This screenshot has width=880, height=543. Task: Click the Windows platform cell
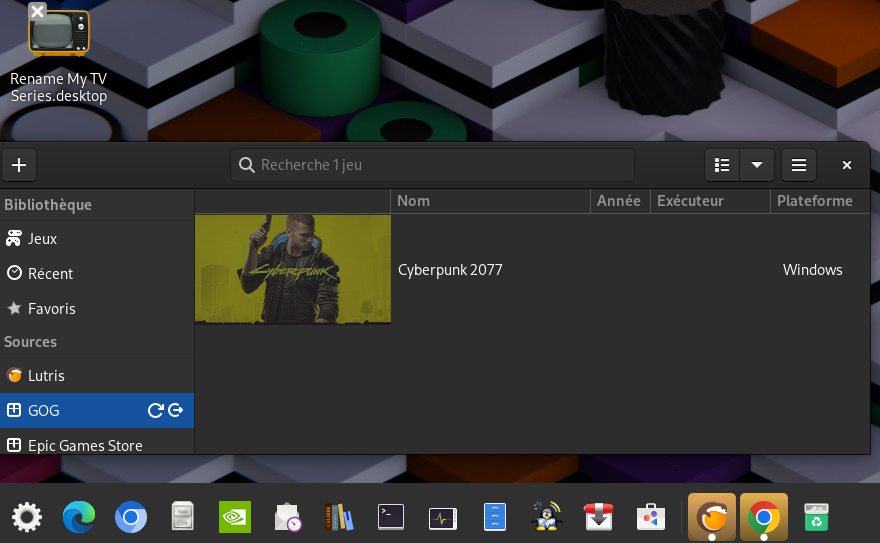tap(813, 270)
